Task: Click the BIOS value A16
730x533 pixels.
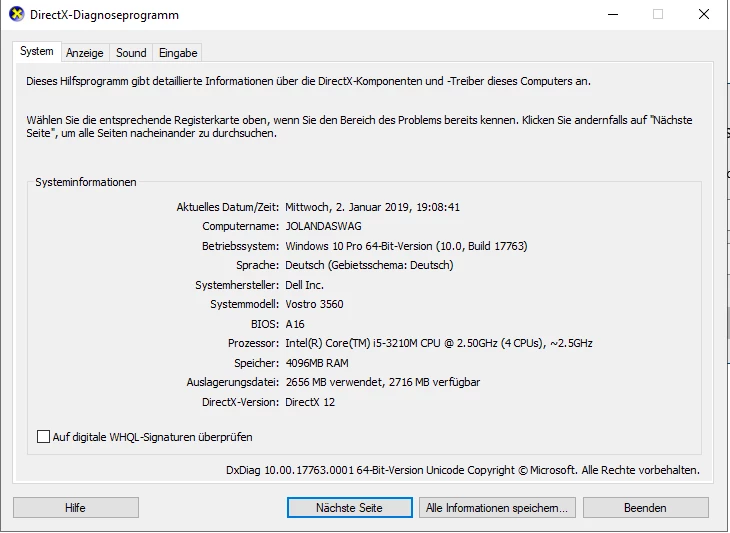Action: tap(295, 324)
